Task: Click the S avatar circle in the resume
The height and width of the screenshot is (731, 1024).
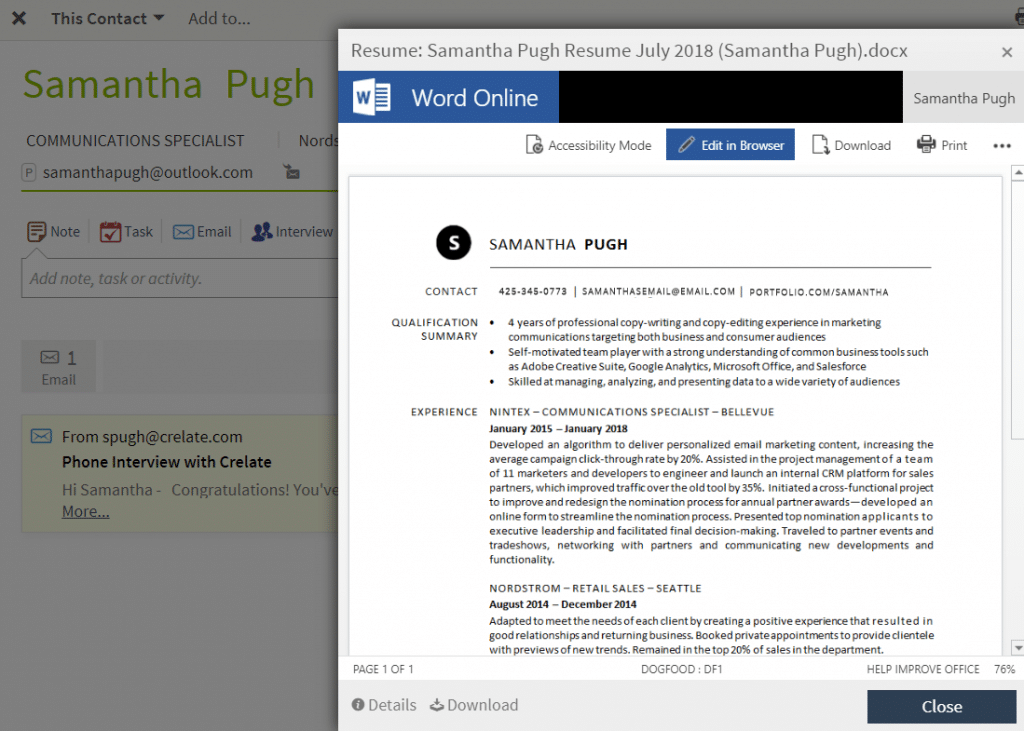Action: point(453,242)
